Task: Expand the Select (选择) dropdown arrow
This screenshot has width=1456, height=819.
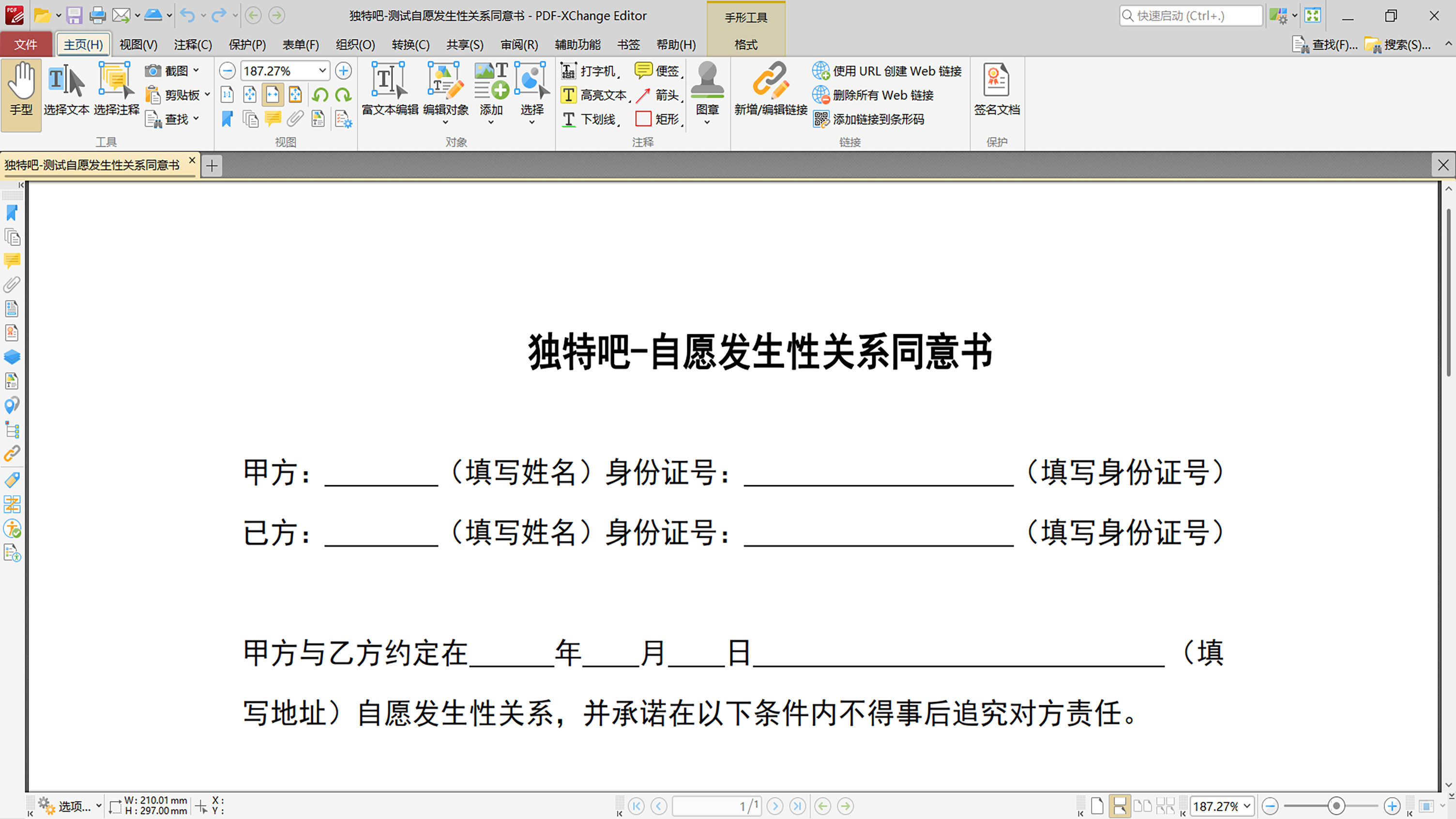Action: (x=532, y=122)
